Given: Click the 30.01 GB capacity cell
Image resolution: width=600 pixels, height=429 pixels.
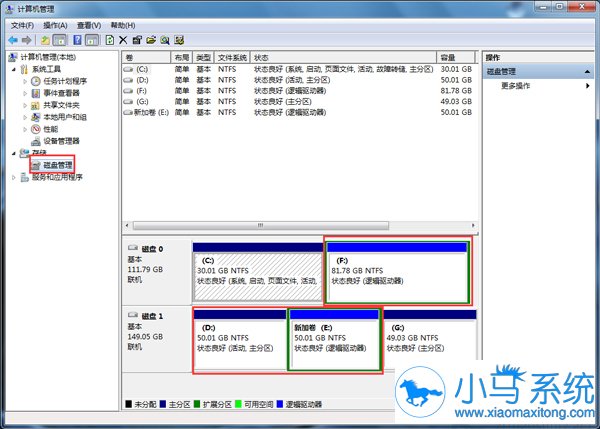Looking at the screenshot, I should tap(456, 69).
